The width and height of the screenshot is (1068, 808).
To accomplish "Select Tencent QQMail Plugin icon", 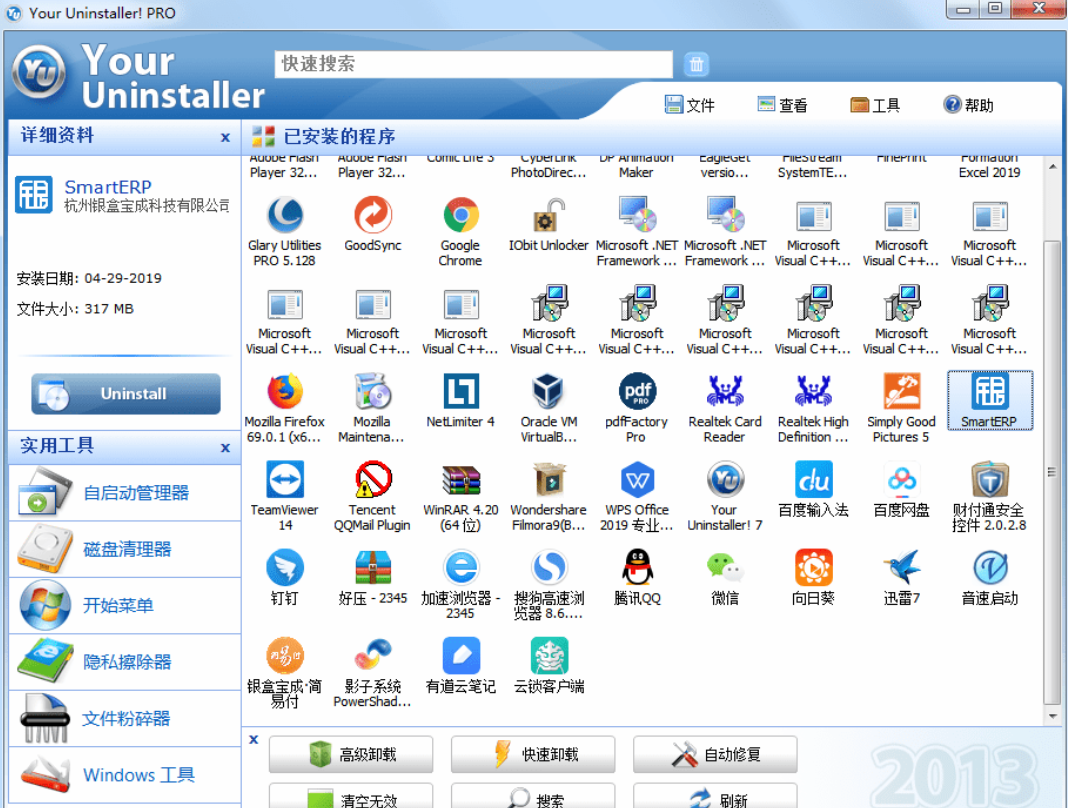I will point(373,480).
